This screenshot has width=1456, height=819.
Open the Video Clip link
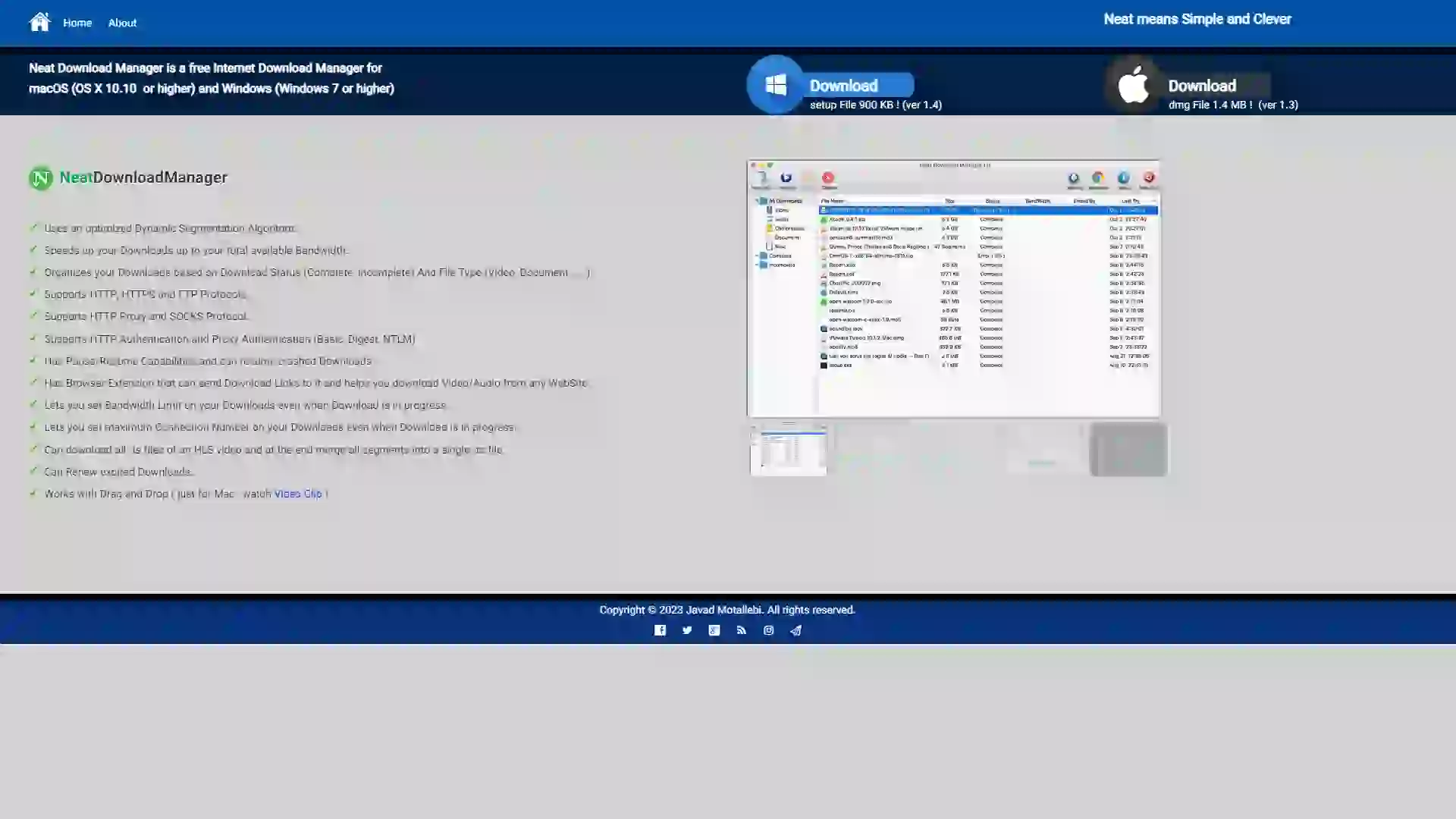tap(298, 494)
